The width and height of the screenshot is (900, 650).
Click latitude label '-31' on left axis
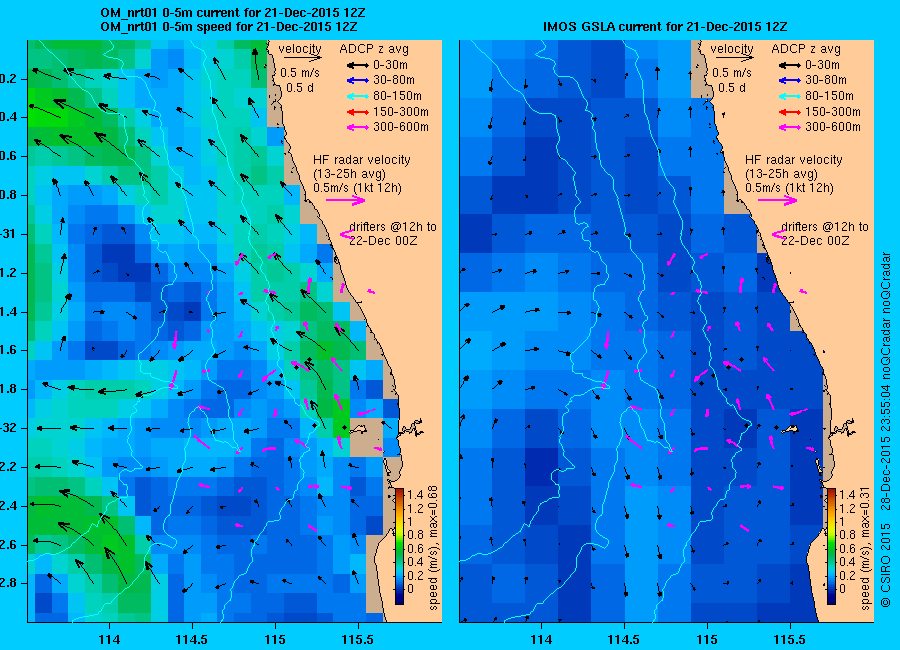click(10, 234)
